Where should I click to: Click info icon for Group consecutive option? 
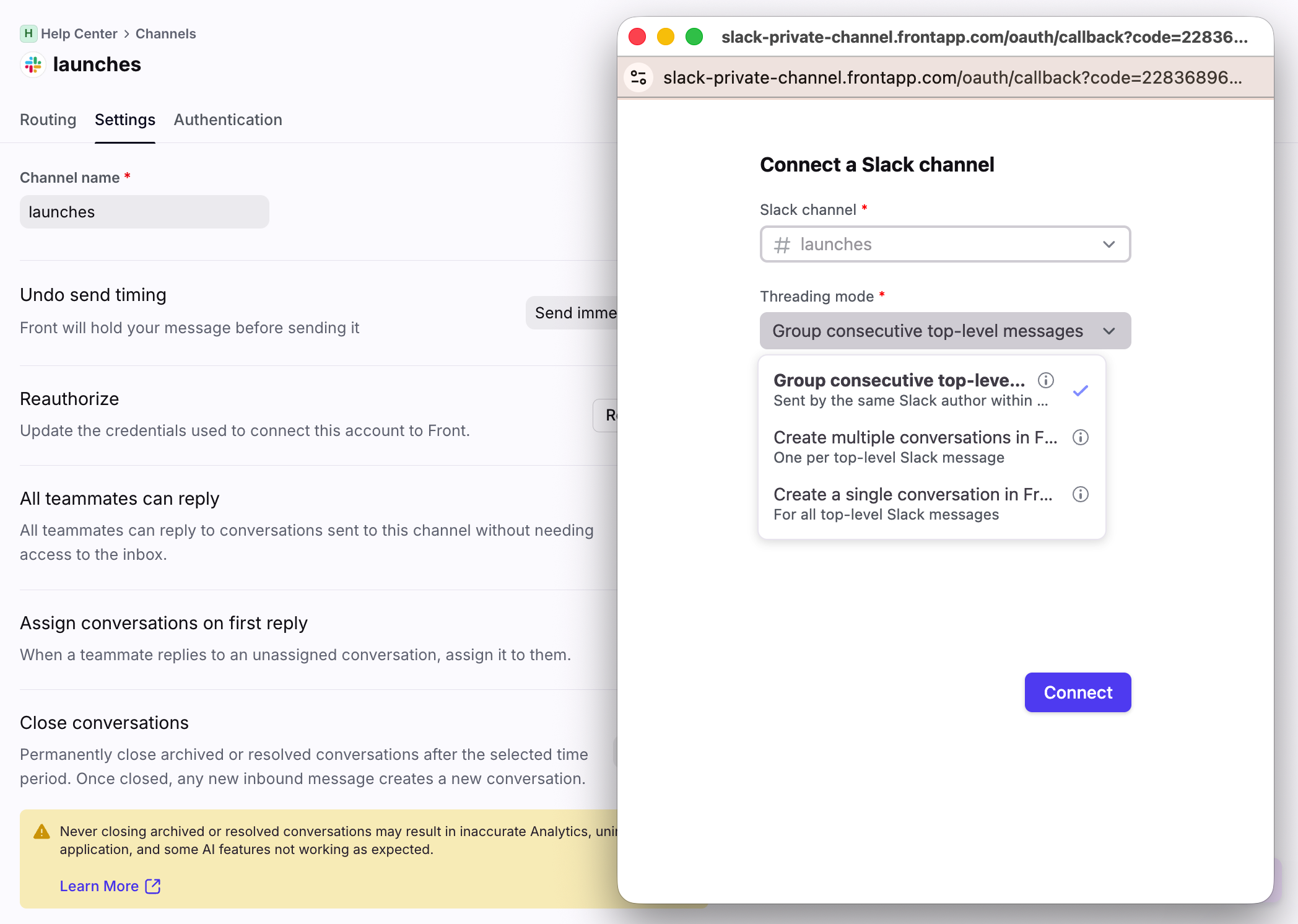click(1046, 380)
